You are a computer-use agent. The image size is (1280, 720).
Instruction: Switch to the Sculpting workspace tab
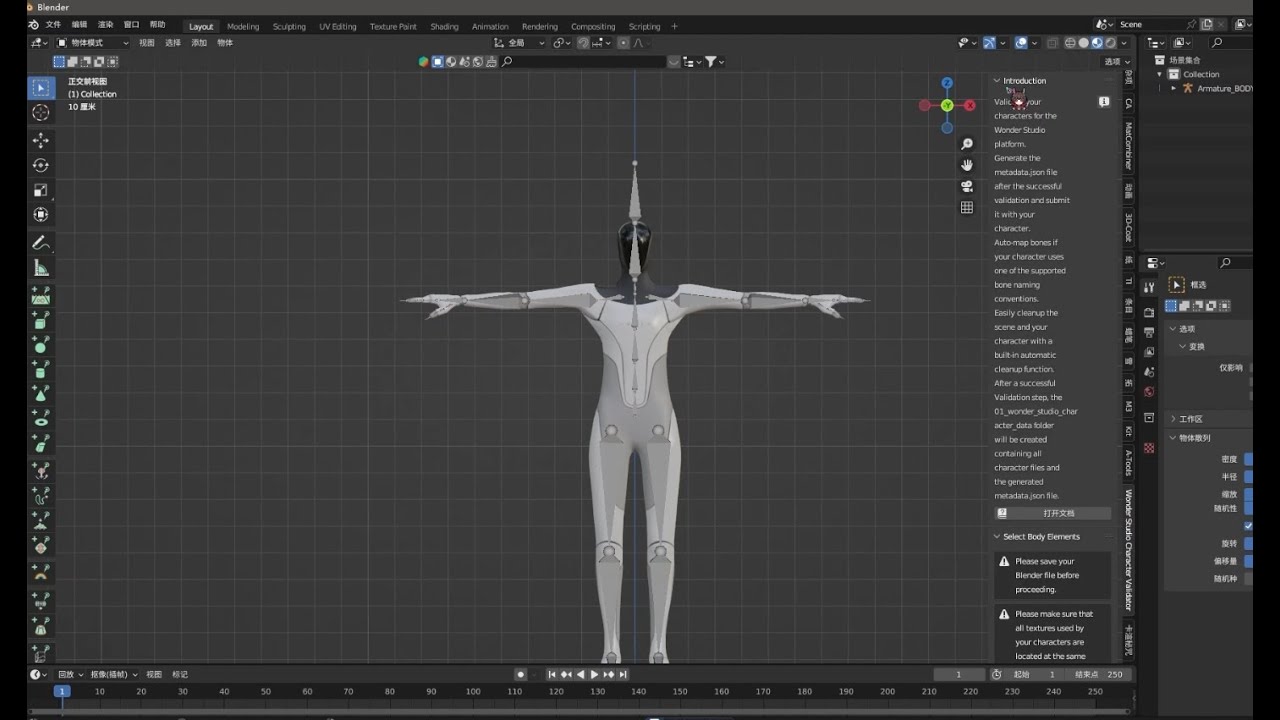pyautogui.click(x=289, y=26)
